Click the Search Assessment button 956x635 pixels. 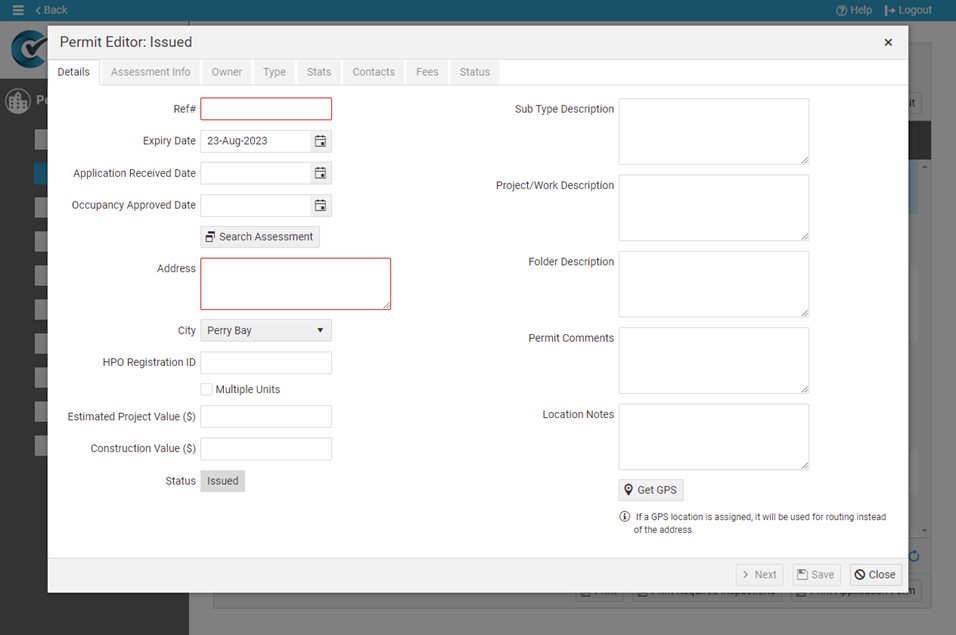(x=260, y=237)
